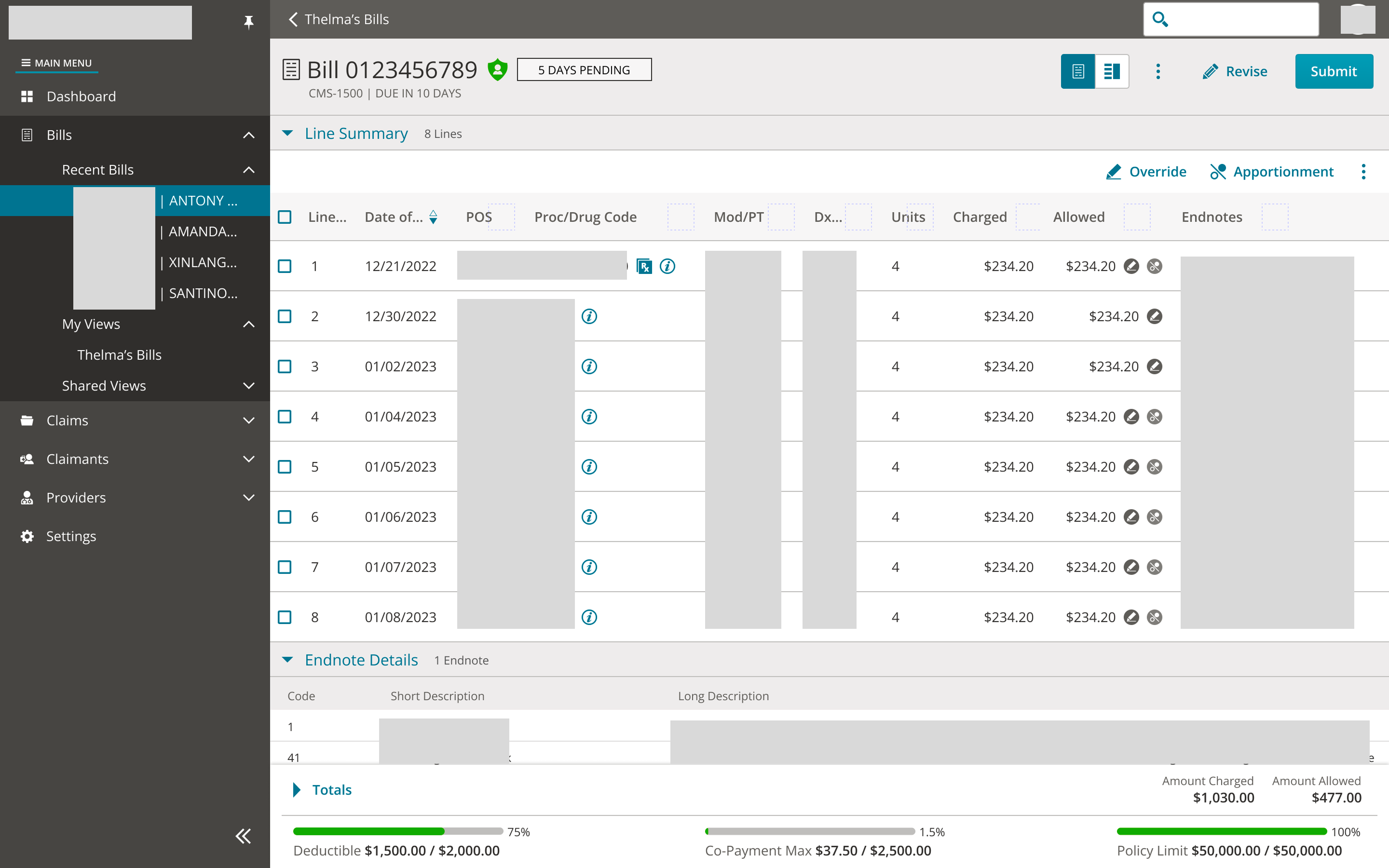This screenshot has width=1389, height=868.
Task: Click the apportionment icon on line 5
Action: tap(1154, 467)
